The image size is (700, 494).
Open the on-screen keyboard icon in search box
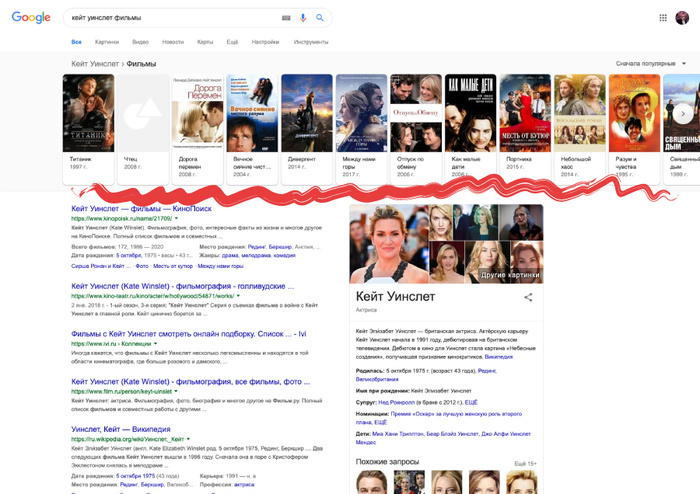pos(286,18)
